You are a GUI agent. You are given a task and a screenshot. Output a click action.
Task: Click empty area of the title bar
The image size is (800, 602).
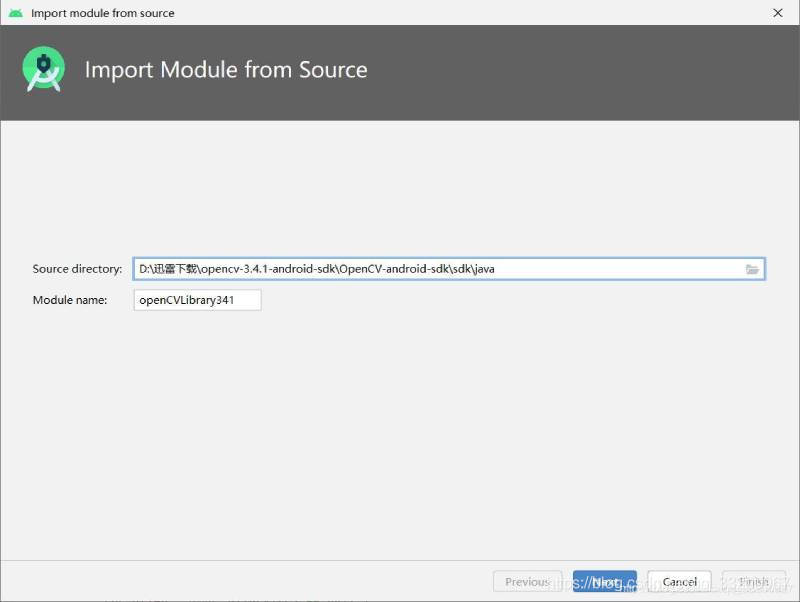click(450, 13)
